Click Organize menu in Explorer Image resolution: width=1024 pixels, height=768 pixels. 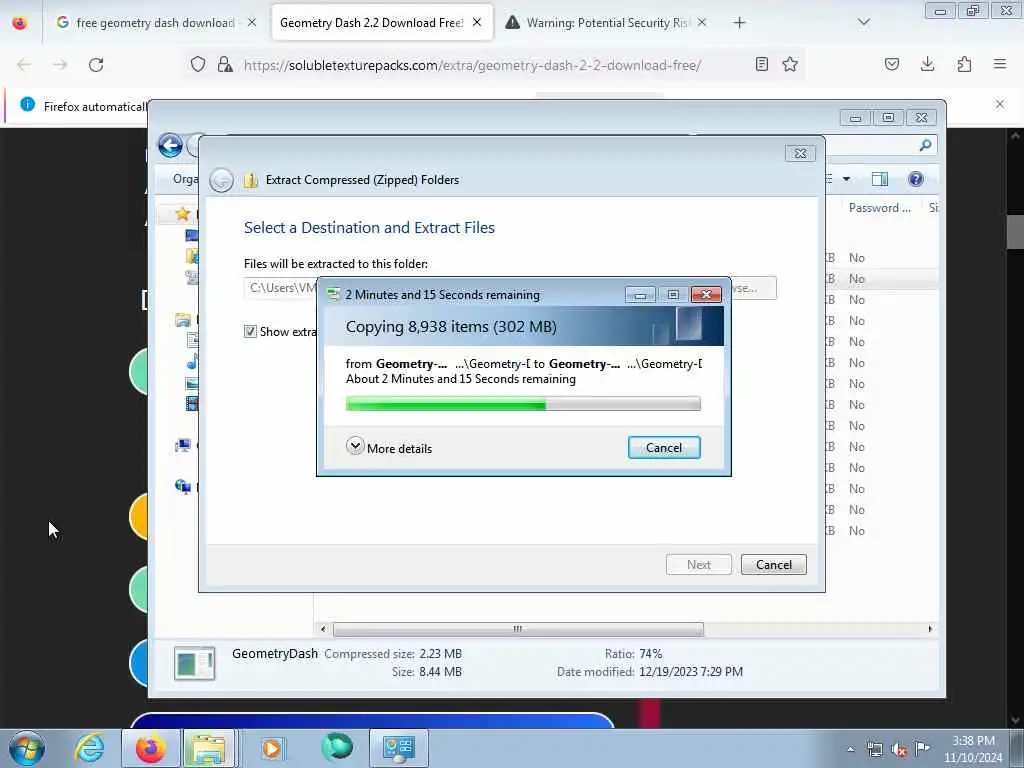(185, 179)
